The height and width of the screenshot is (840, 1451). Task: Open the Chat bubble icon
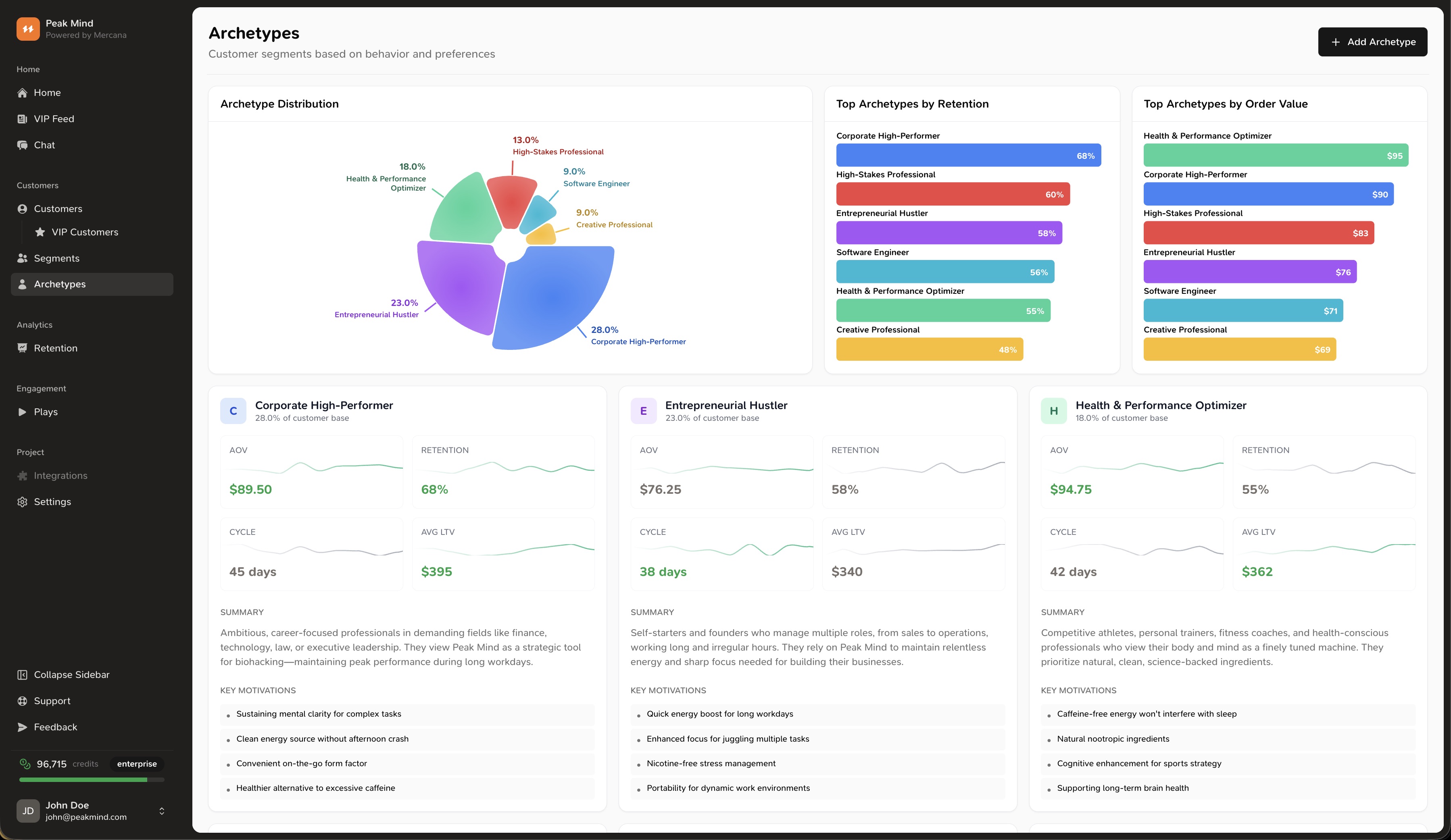tap(23, 145)
